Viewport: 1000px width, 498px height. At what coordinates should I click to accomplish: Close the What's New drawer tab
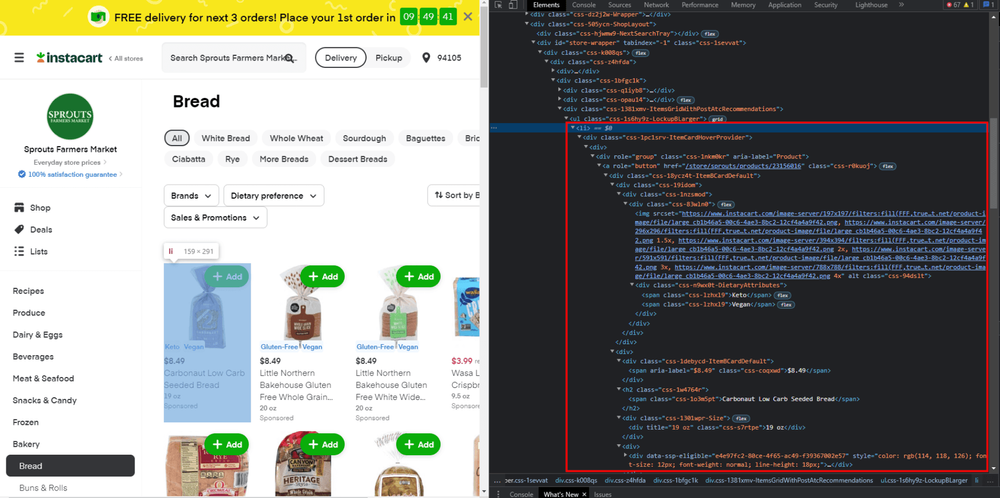[584, 494]
